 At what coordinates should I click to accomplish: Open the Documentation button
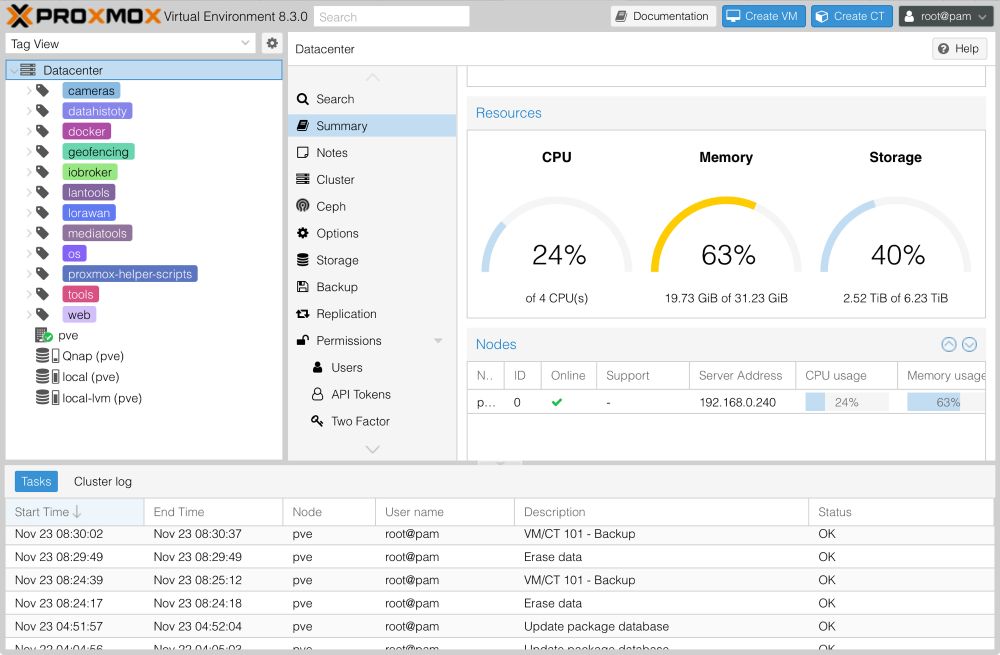click(663, 16)
